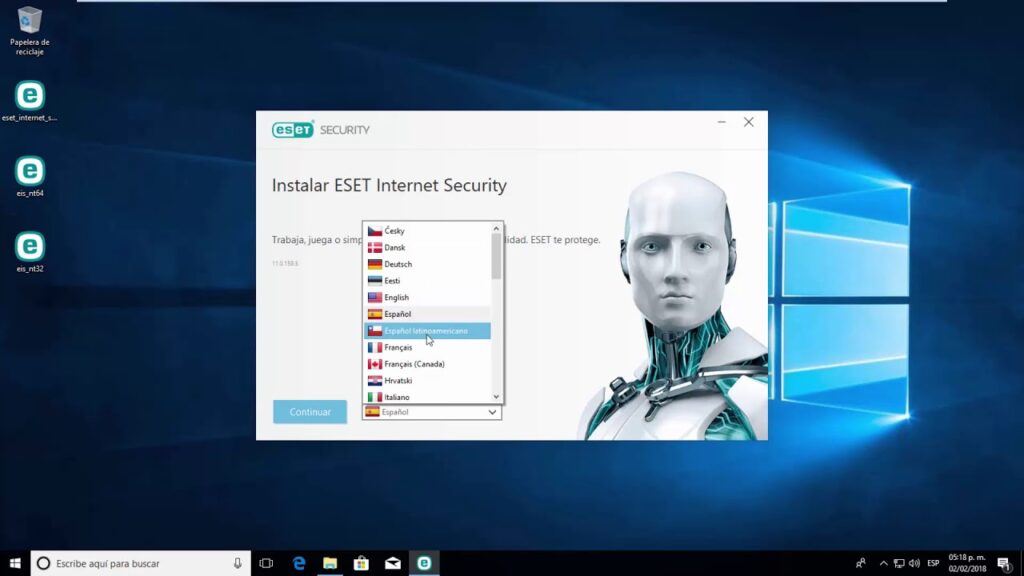The height and width of the screenshot is (576, 1024).
Task: Open the taskbar clock and date
Action: pos(967,563)
